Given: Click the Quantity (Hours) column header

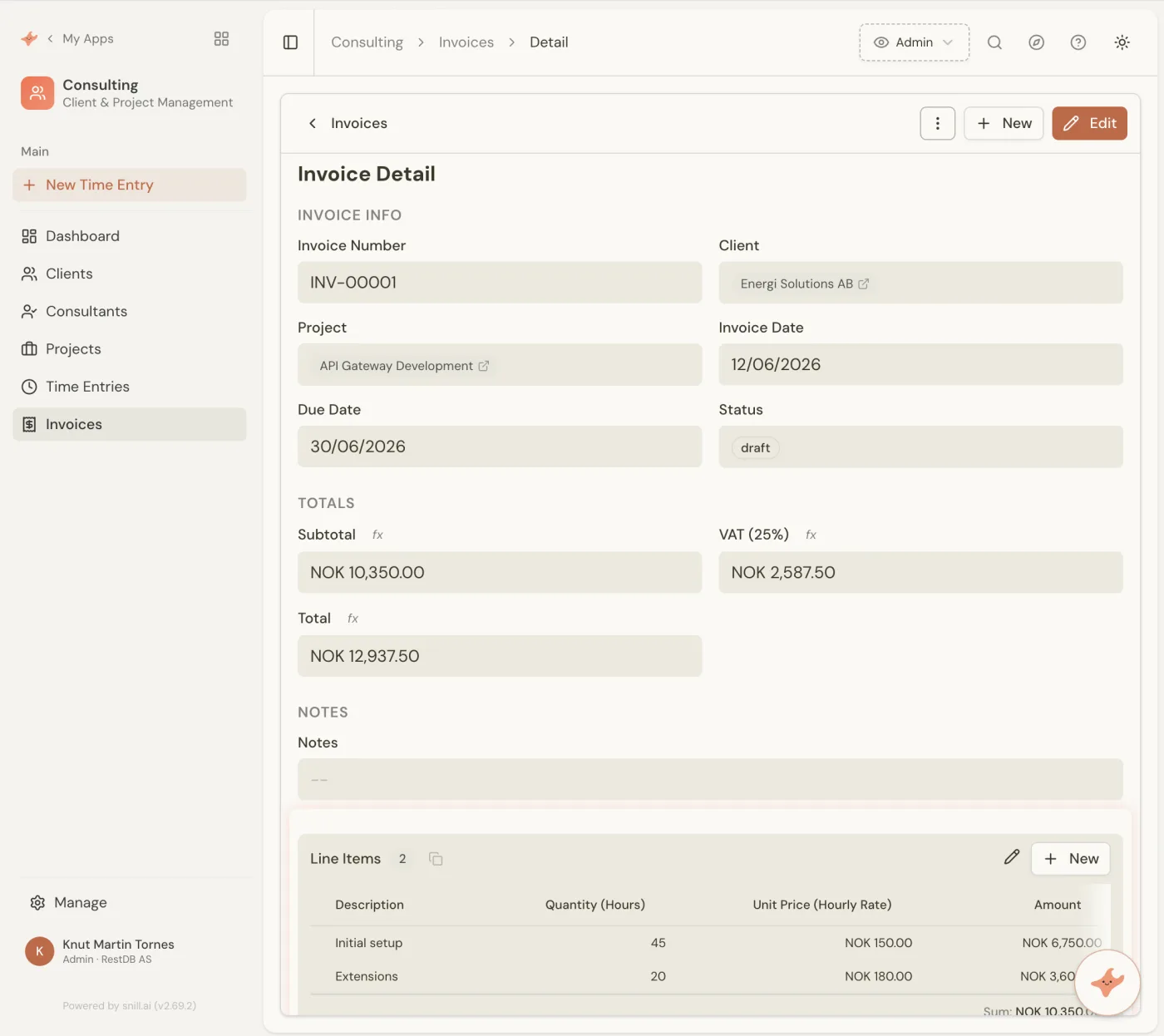Looking at the screenshot, I should (595, 905).
